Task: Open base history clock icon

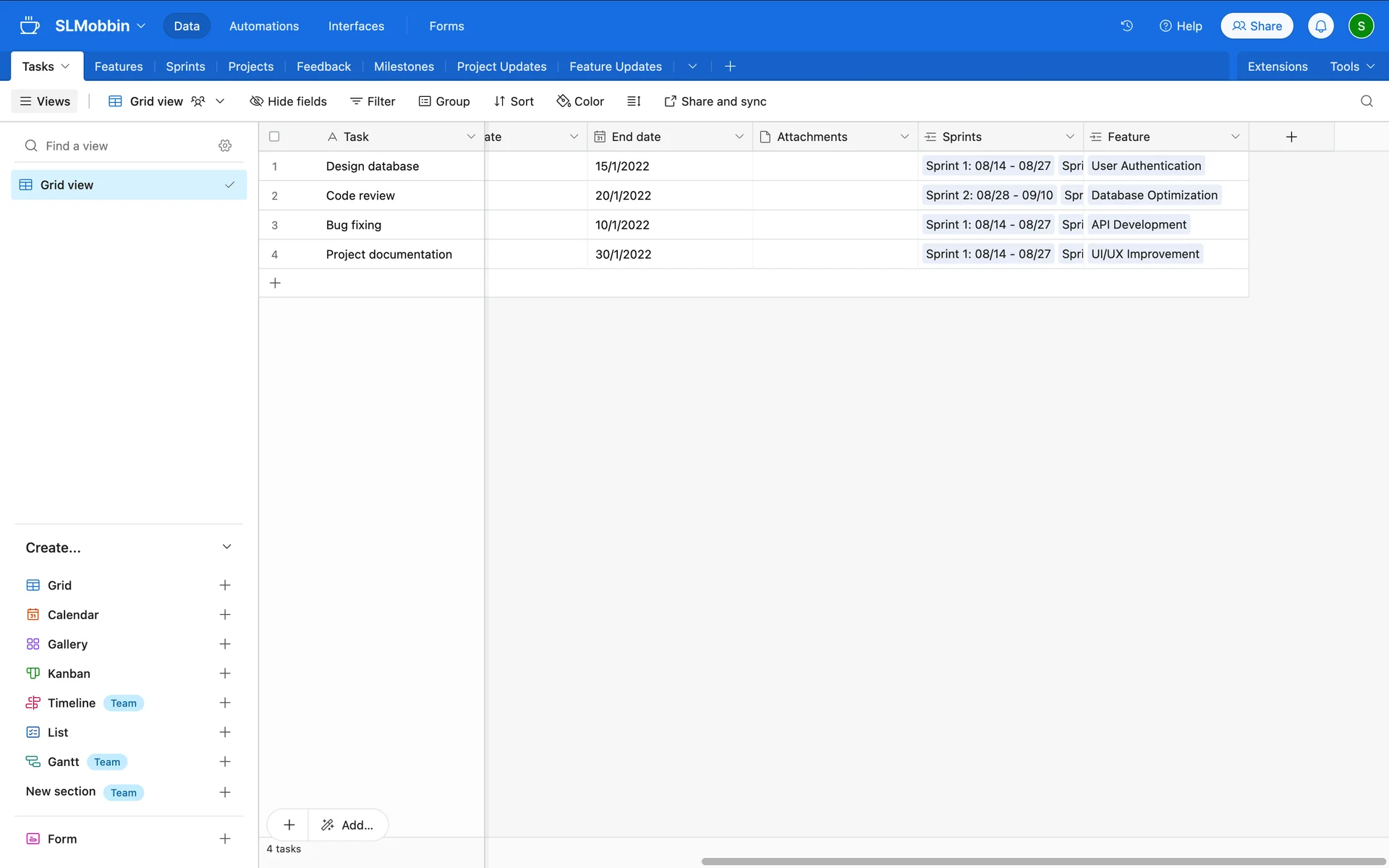Action: click(1126, 26)
